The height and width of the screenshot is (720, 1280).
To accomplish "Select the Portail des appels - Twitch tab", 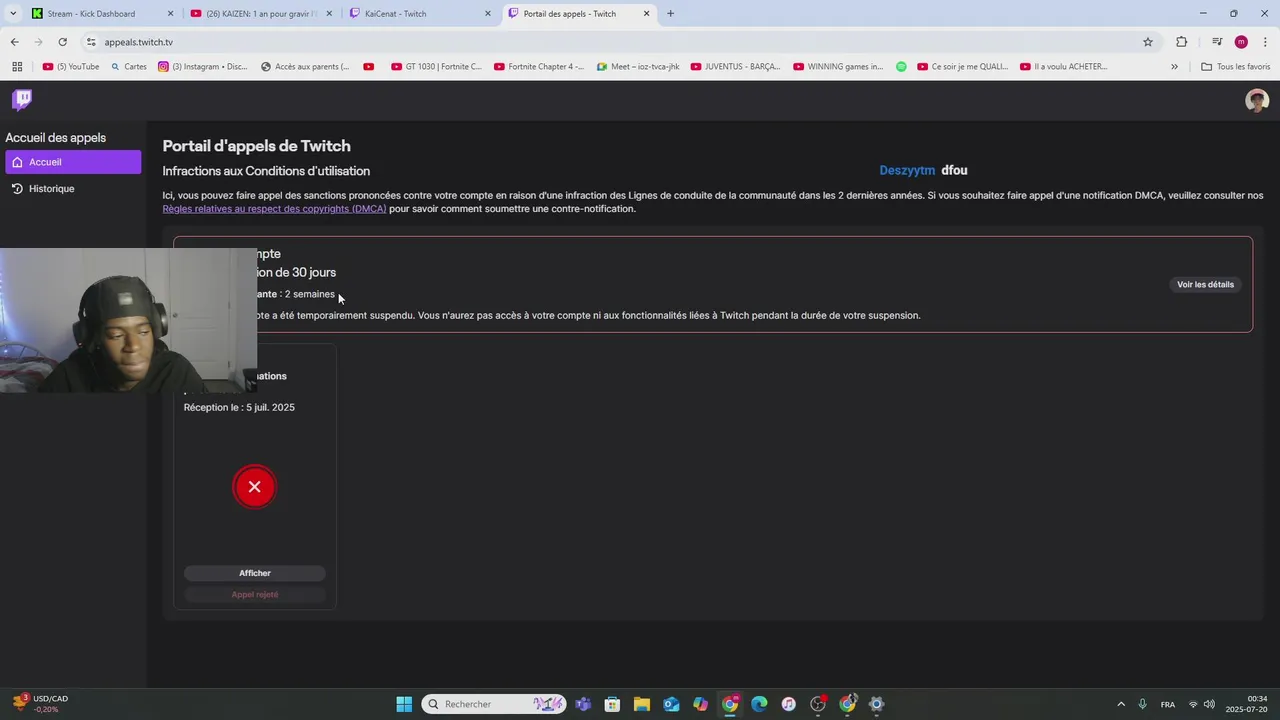I will pyautogui.click(x=579, y=14).
